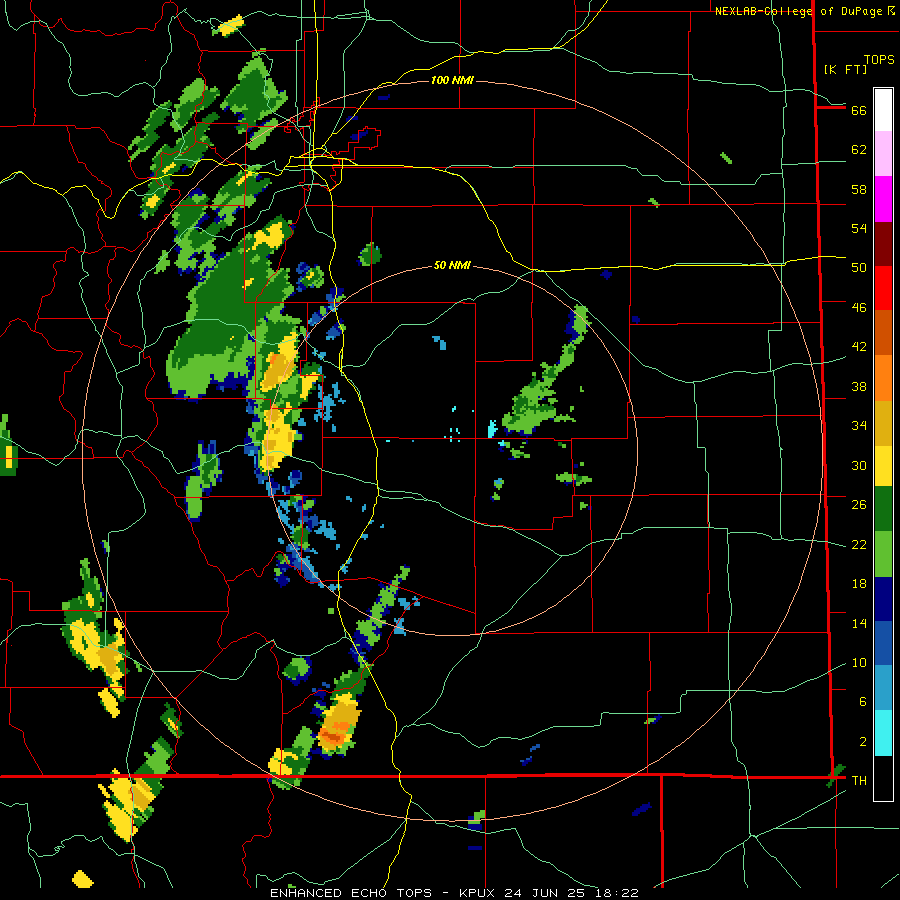Click the cyan 10 kft legend swatch
Image resolution: width=900 pixels, height=900 pixels.
coord(883,733)
